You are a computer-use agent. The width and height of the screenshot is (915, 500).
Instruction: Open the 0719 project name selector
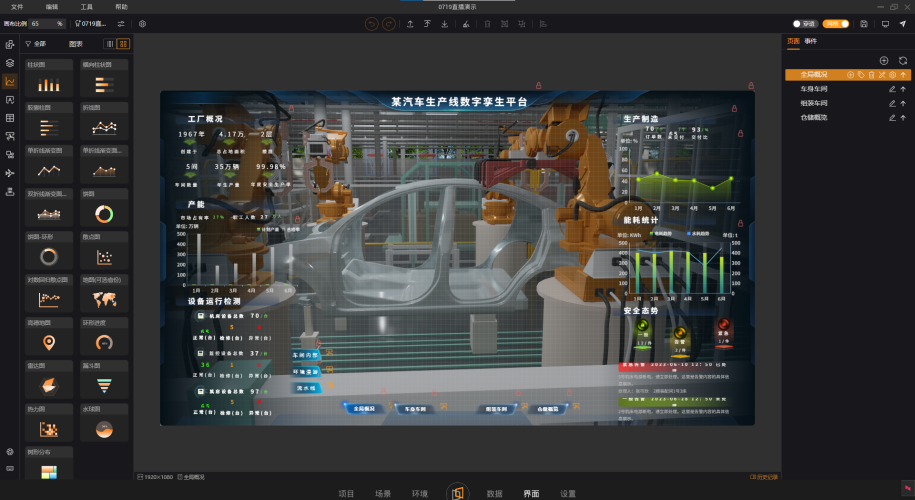pos(91,24)
